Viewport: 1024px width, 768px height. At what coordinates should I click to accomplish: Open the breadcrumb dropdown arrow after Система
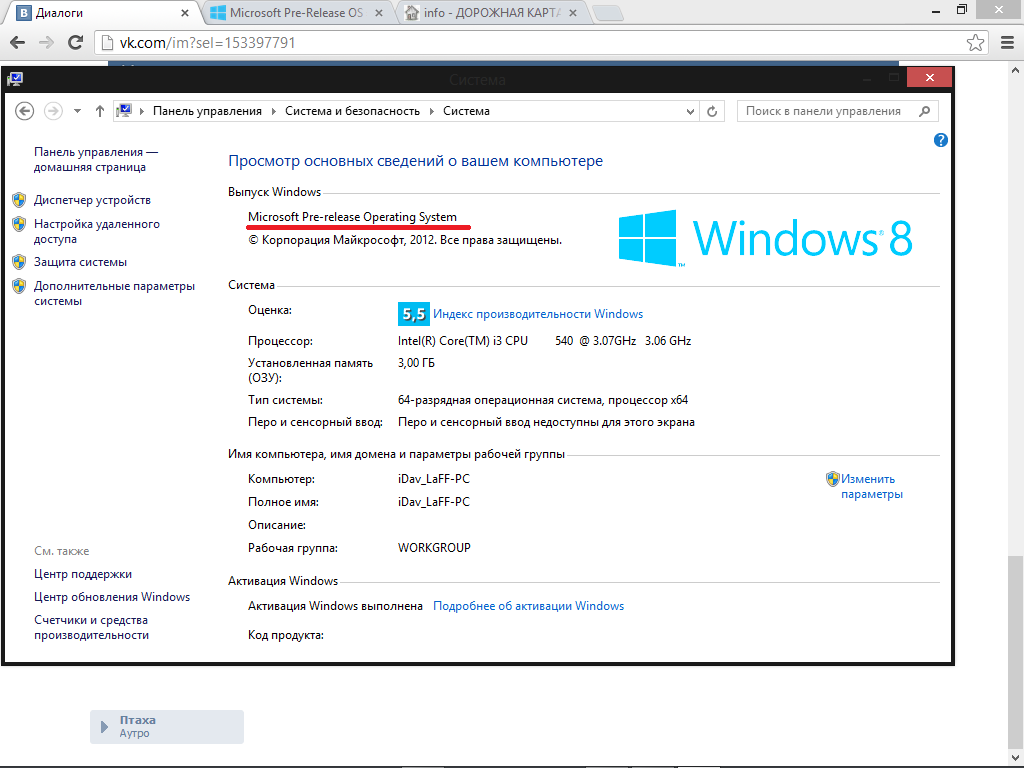(689, 110)
